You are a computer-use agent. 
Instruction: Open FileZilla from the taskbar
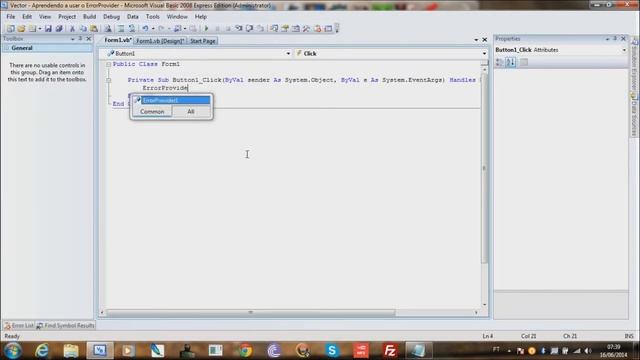click(390, 351)
